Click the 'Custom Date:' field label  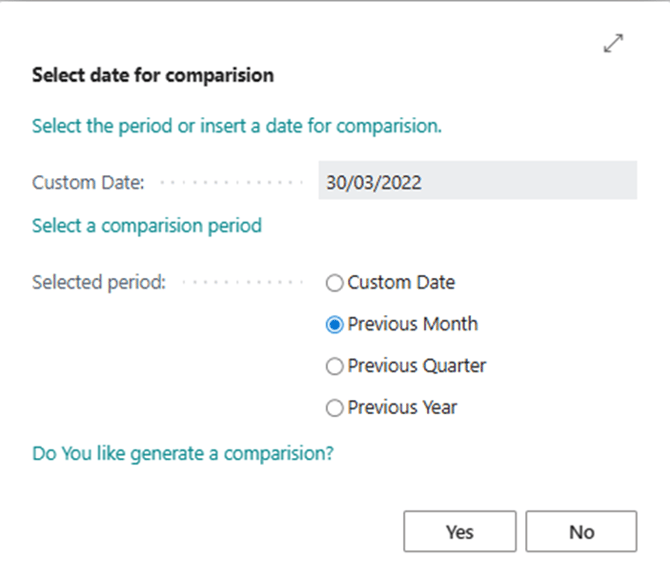(89, 183)
